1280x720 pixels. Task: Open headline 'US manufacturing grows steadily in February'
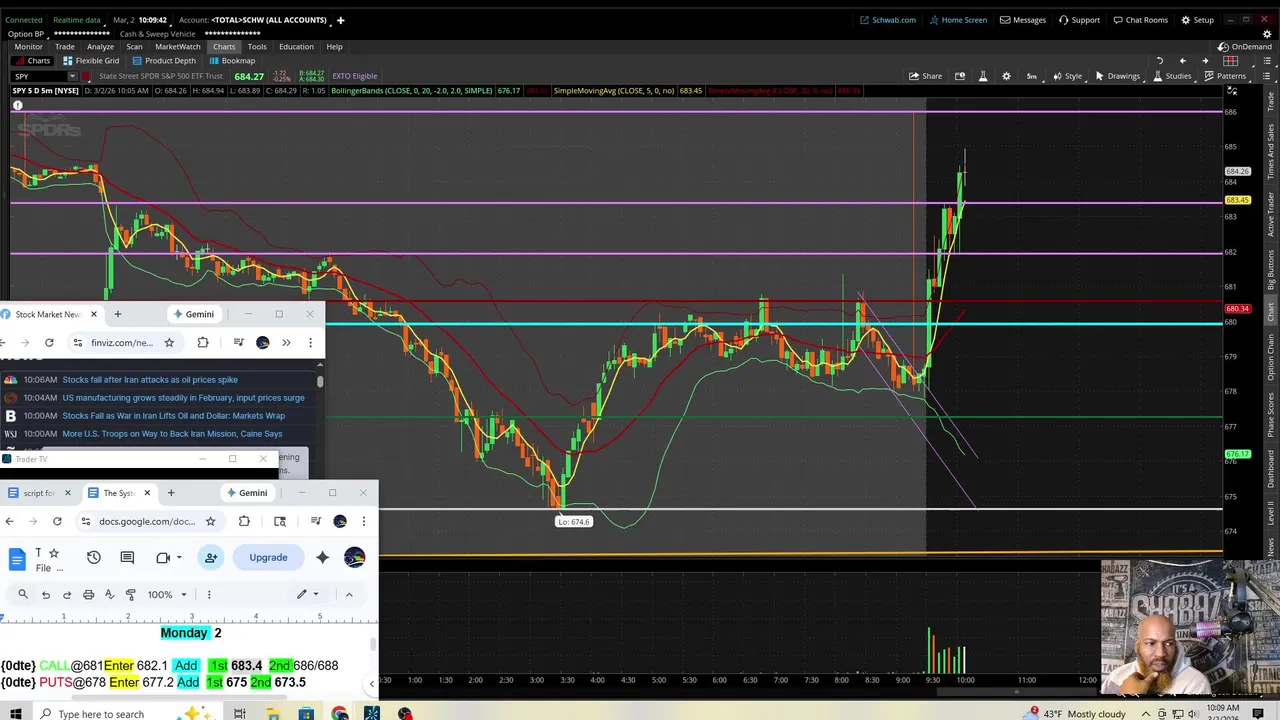(183, 398)
